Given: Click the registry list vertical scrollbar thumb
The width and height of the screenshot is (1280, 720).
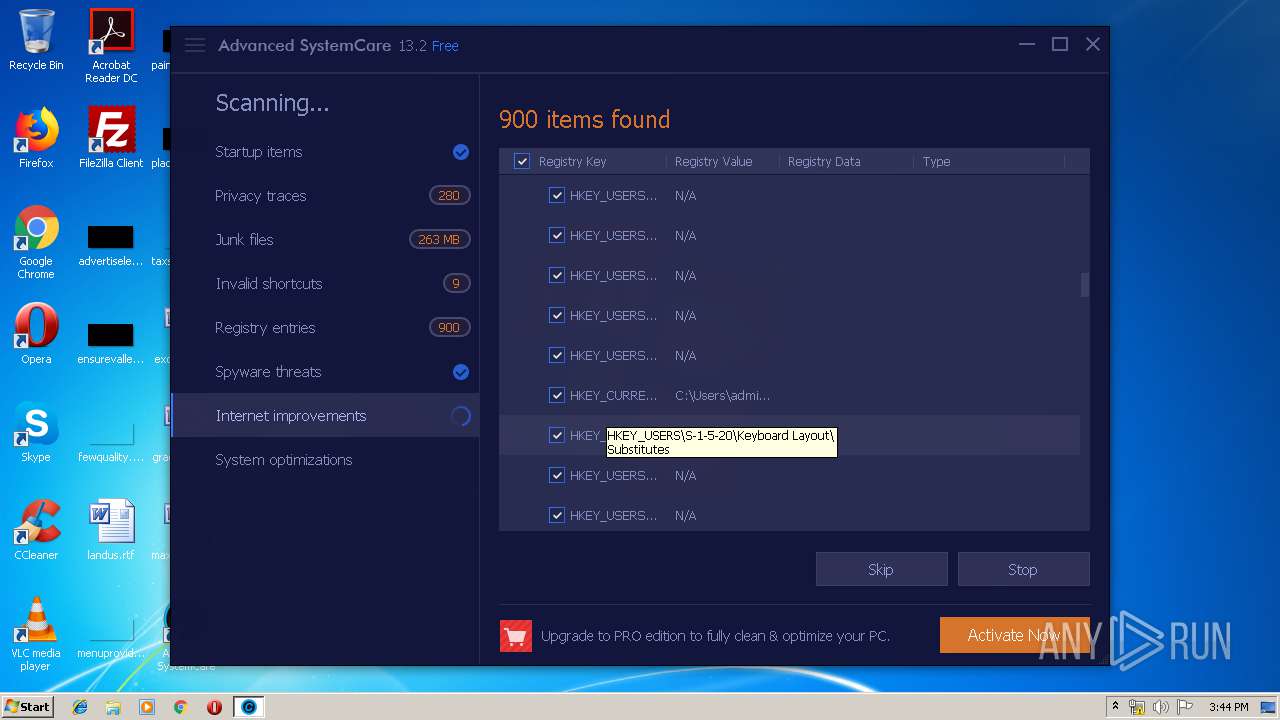Looking at the screenshot, I should pos(1084,285).
